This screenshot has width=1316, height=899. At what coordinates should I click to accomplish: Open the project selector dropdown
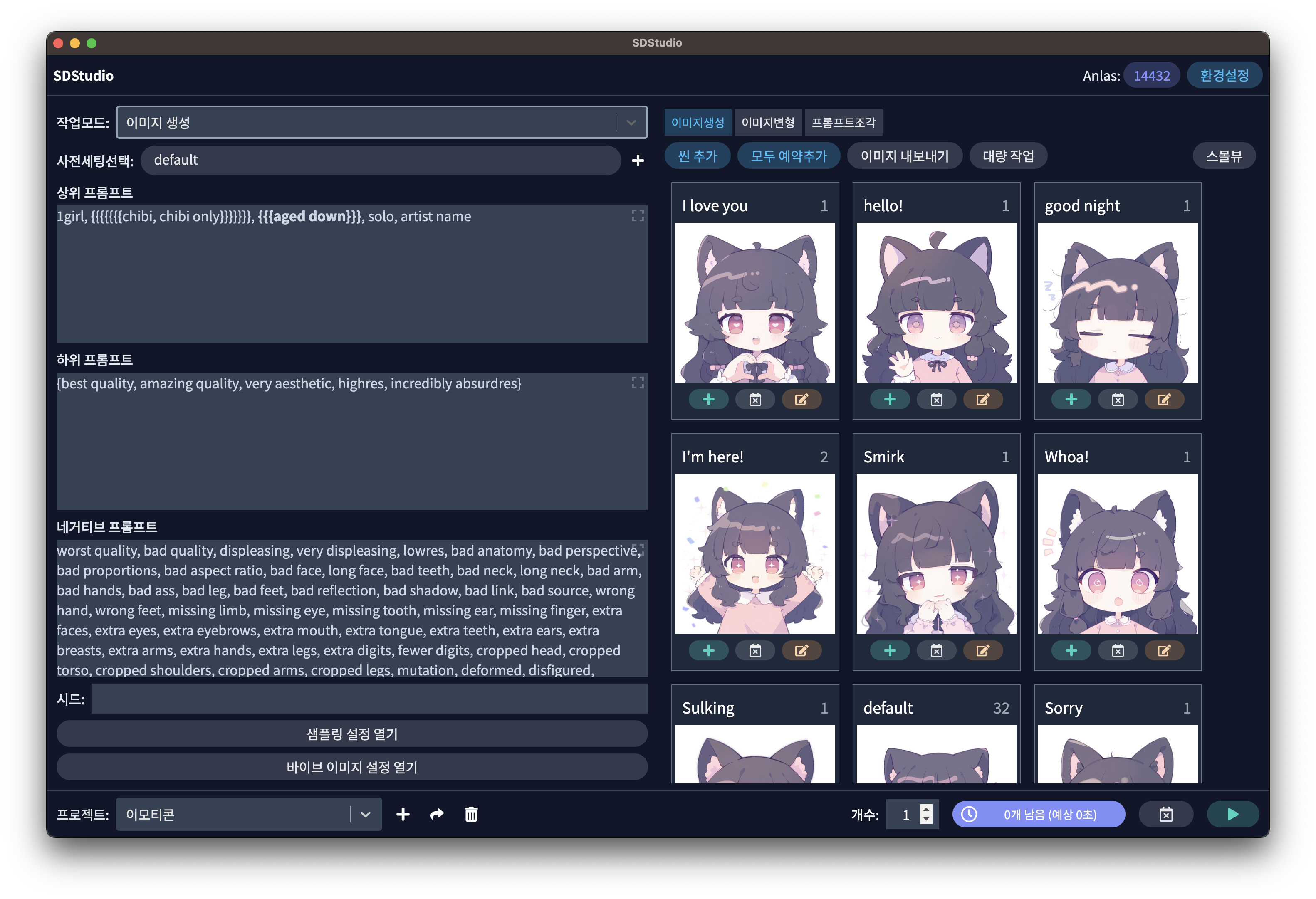click(x=365, y=814)
